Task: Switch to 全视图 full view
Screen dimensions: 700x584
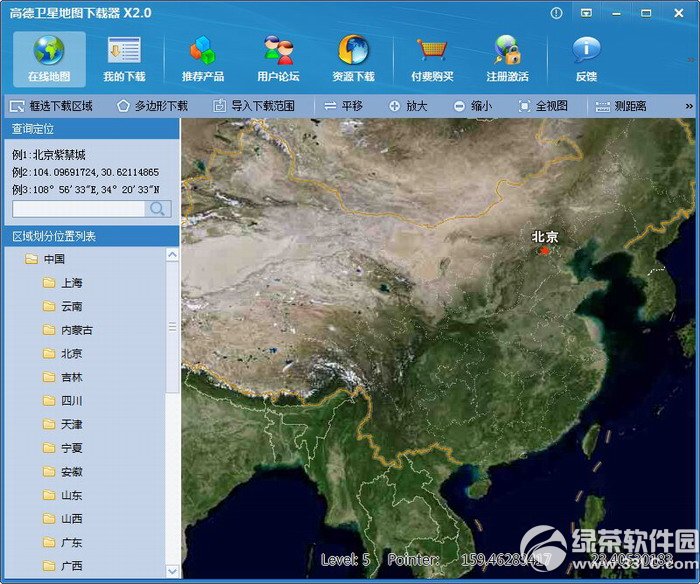Action: (543, 106)
